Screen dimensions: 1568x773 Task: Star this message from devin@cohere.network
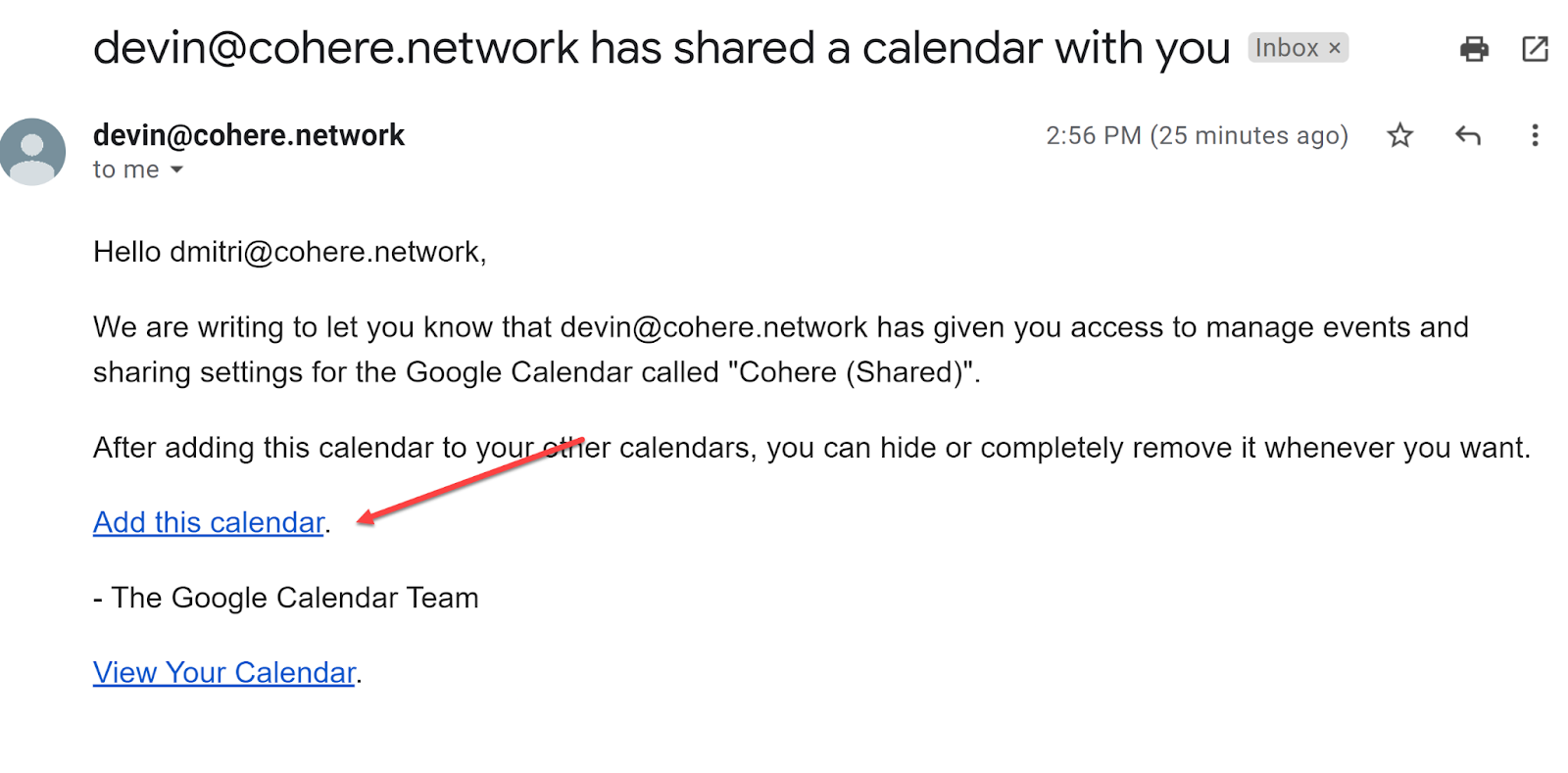(x=1399, y=135)
